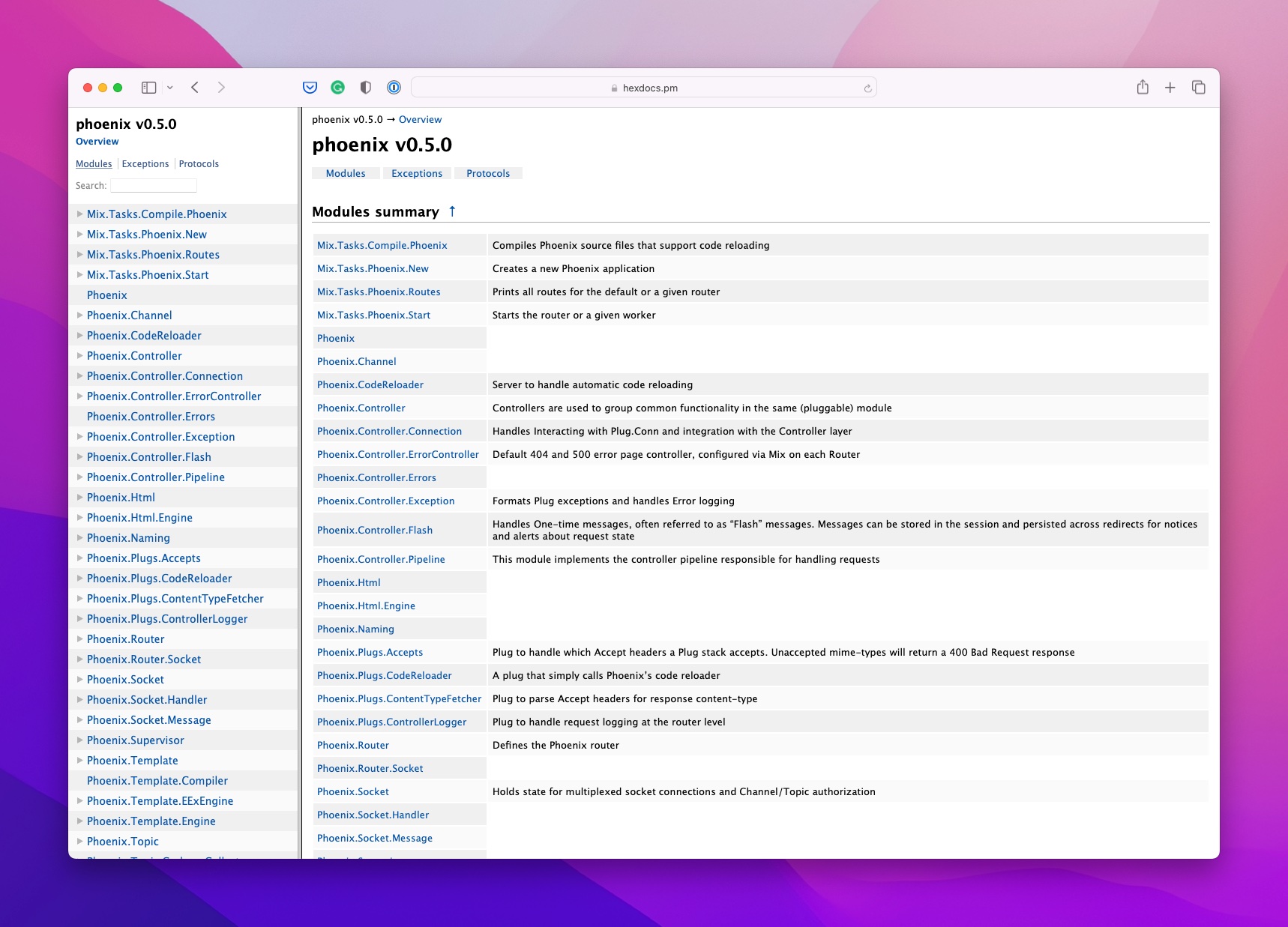Expand Phoenix.Html.Engine tree triangle

coord(79,518)
